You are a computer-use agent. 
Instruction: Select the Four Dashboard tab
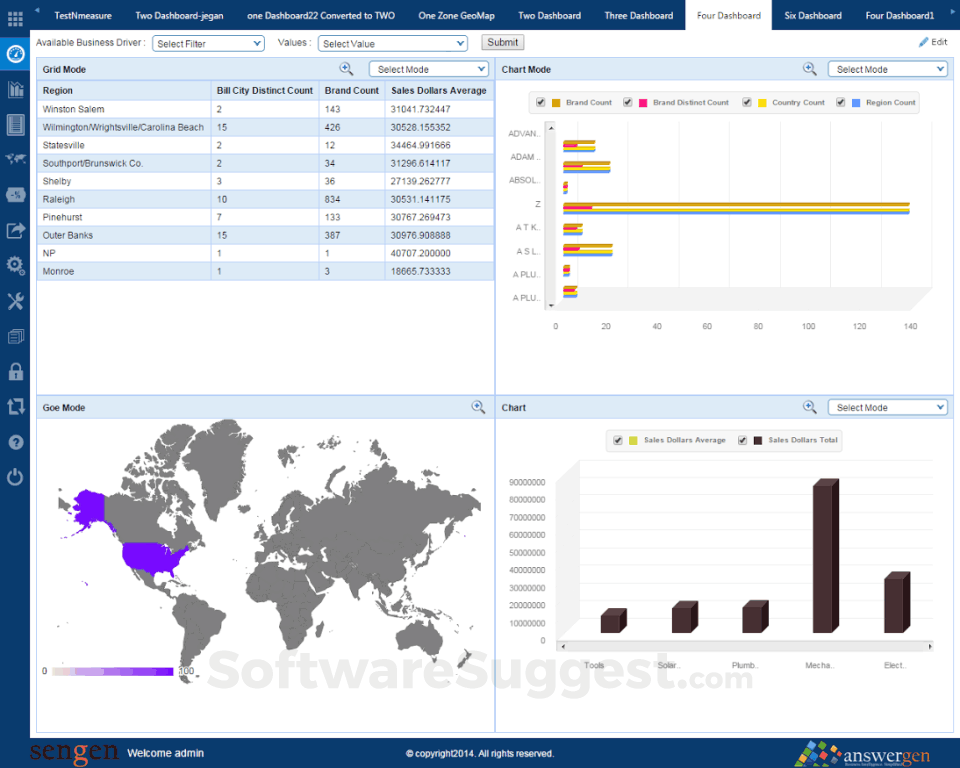click(729, 15)
